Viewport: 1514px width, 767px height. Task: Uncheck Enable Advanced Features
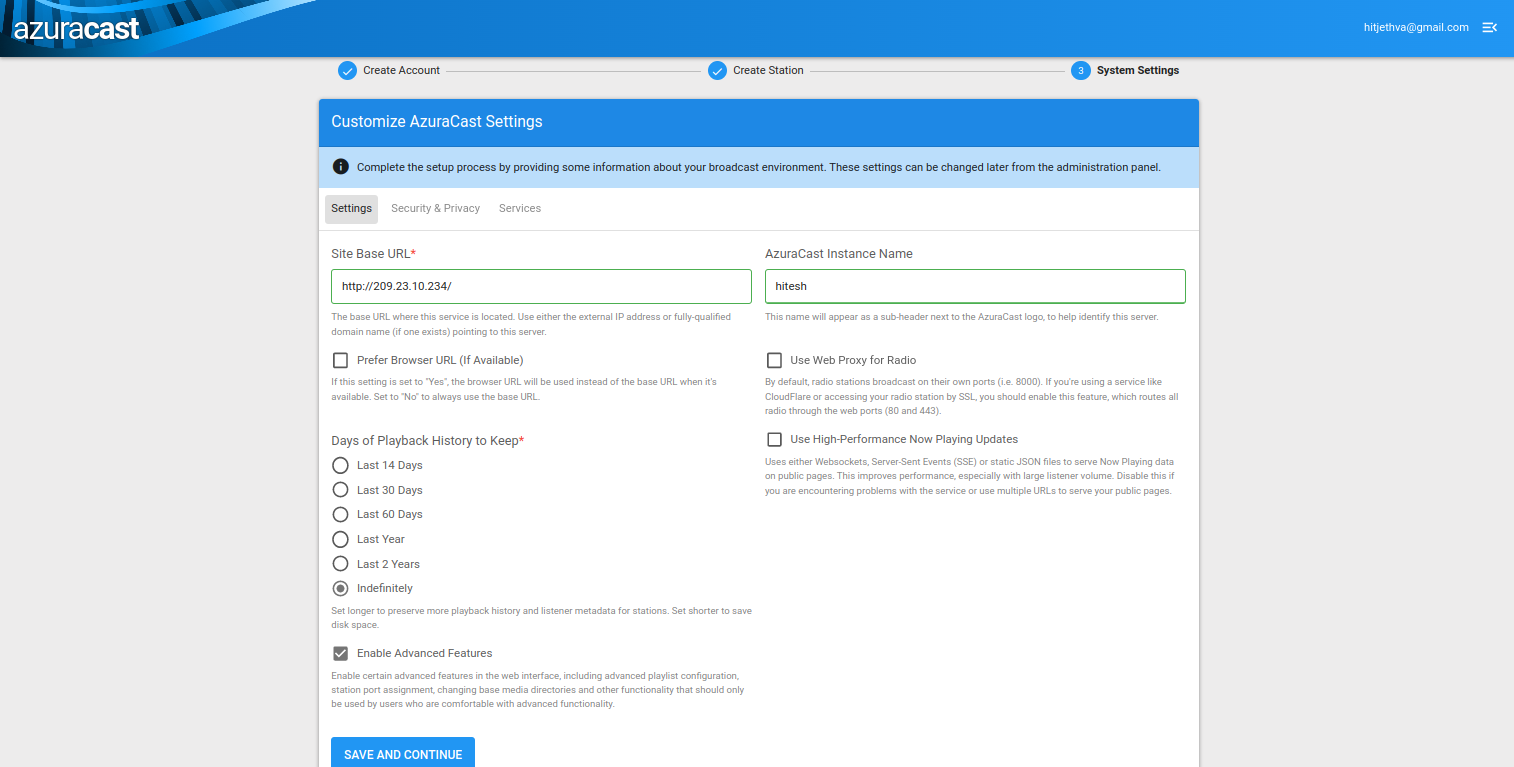point(340,653)
